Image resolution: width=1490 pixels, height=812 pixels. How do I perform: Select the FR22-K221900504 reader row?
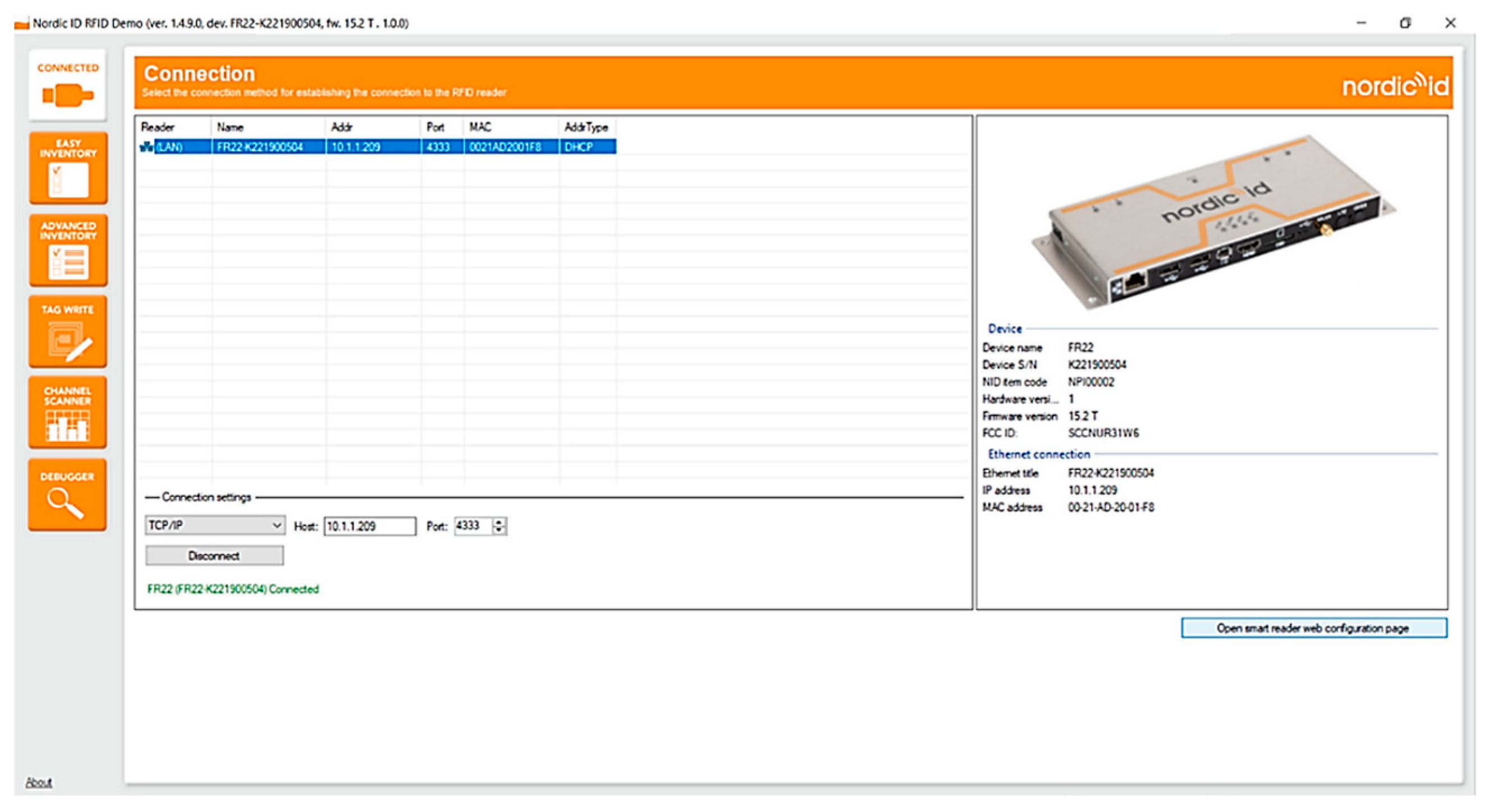259,147
